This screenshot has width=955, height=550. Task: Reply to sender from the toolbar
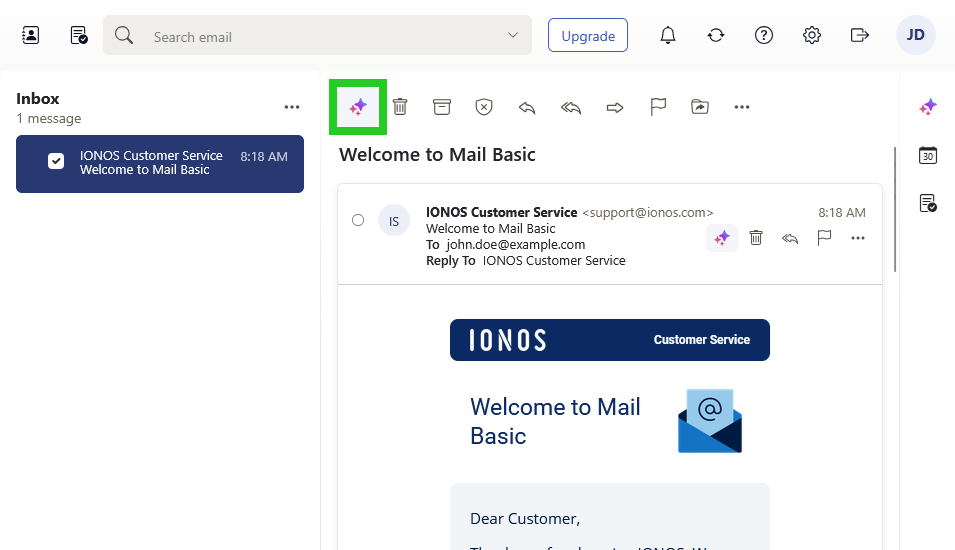(527, 108)
